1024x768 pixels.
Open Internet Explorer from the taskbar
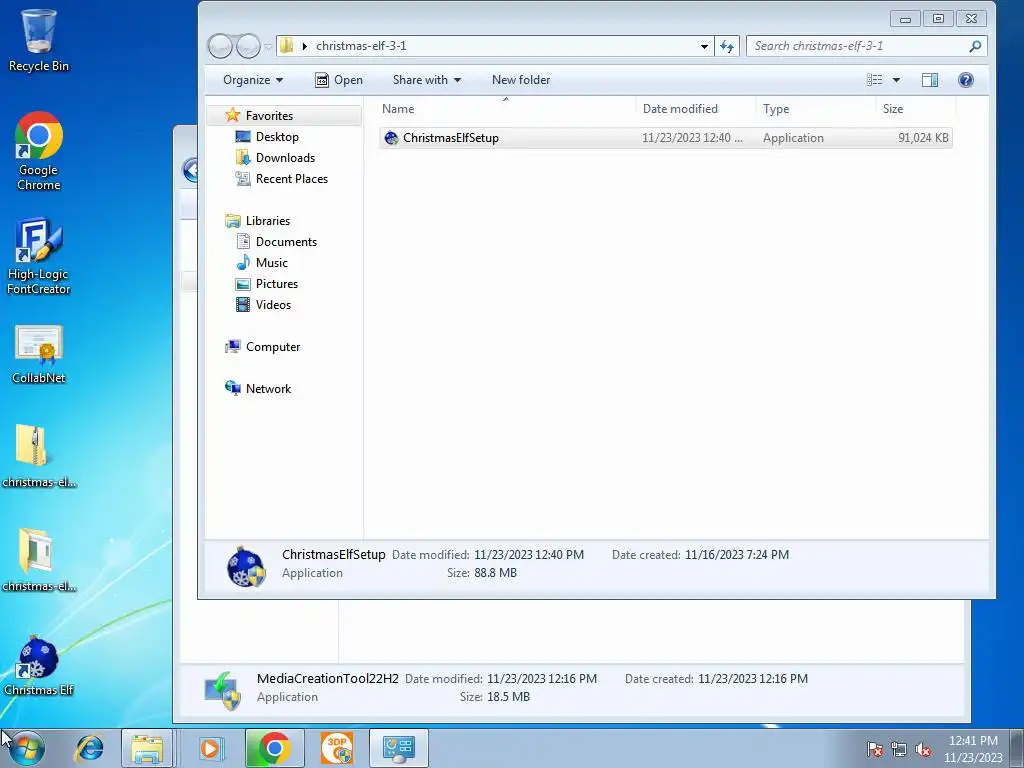pyautogui.click(x=89, y=748)
